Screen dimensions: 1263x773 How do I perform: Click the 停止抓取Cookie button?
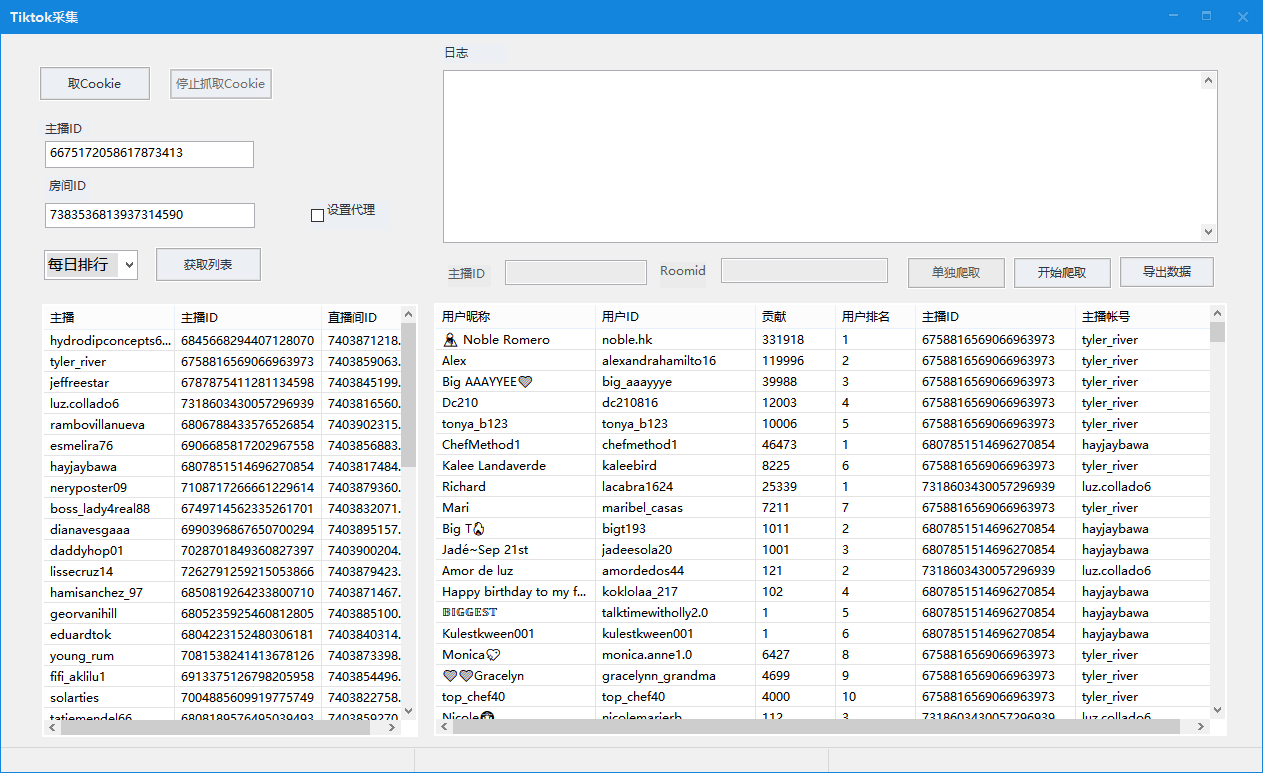221,84
